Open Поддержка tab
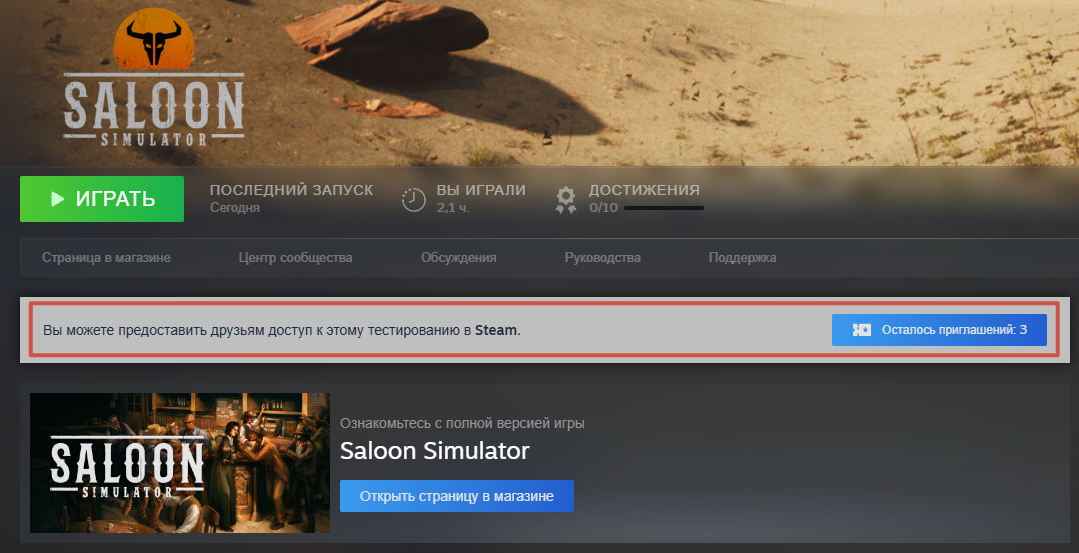 [742, 258]
